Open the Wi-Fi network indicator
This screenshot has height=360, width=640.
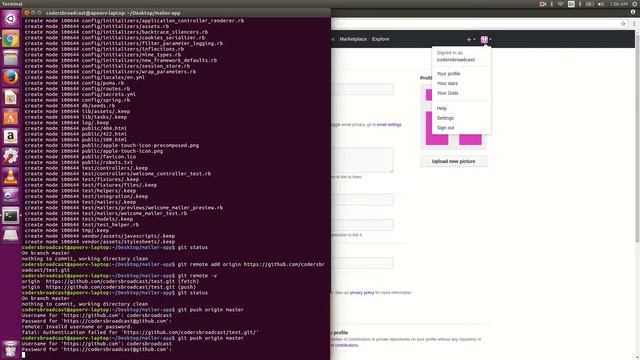pos(560,4)
